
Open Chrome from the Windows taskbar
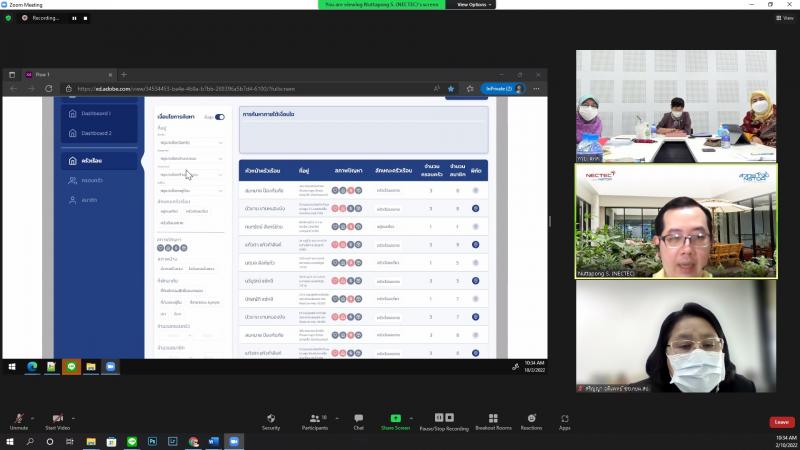(x=193, y=441)
